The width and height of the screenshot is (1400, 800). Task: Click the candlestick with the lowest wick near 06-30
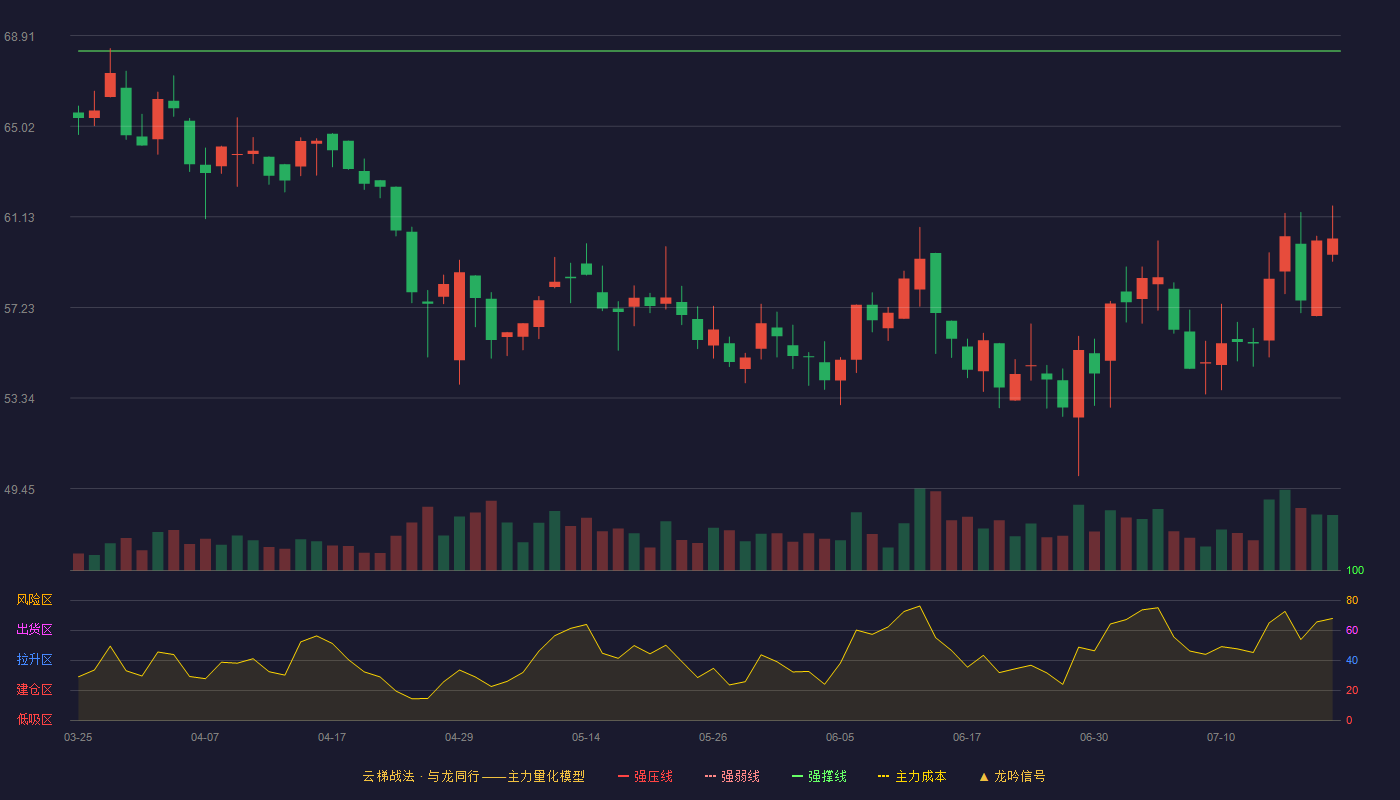pyautogui.click(x=1078, y=384)
